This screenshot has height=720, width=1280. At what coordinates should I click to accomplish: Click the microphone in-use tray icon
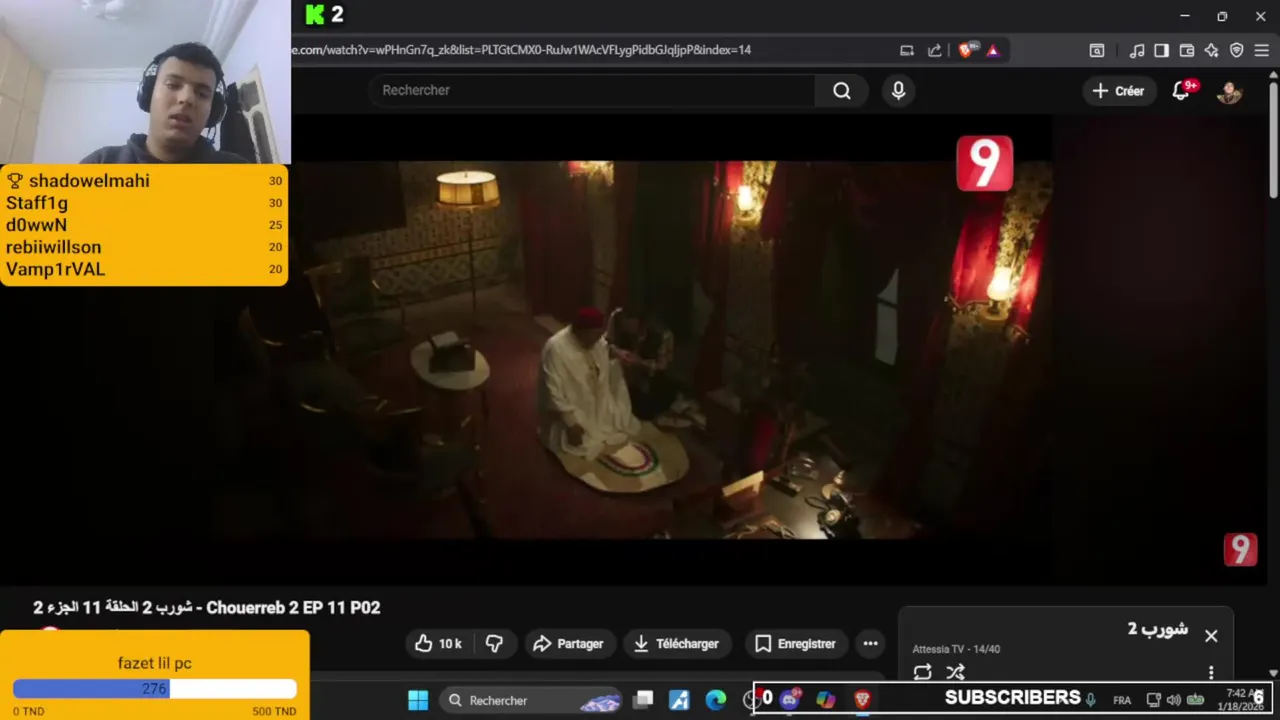1091,700
